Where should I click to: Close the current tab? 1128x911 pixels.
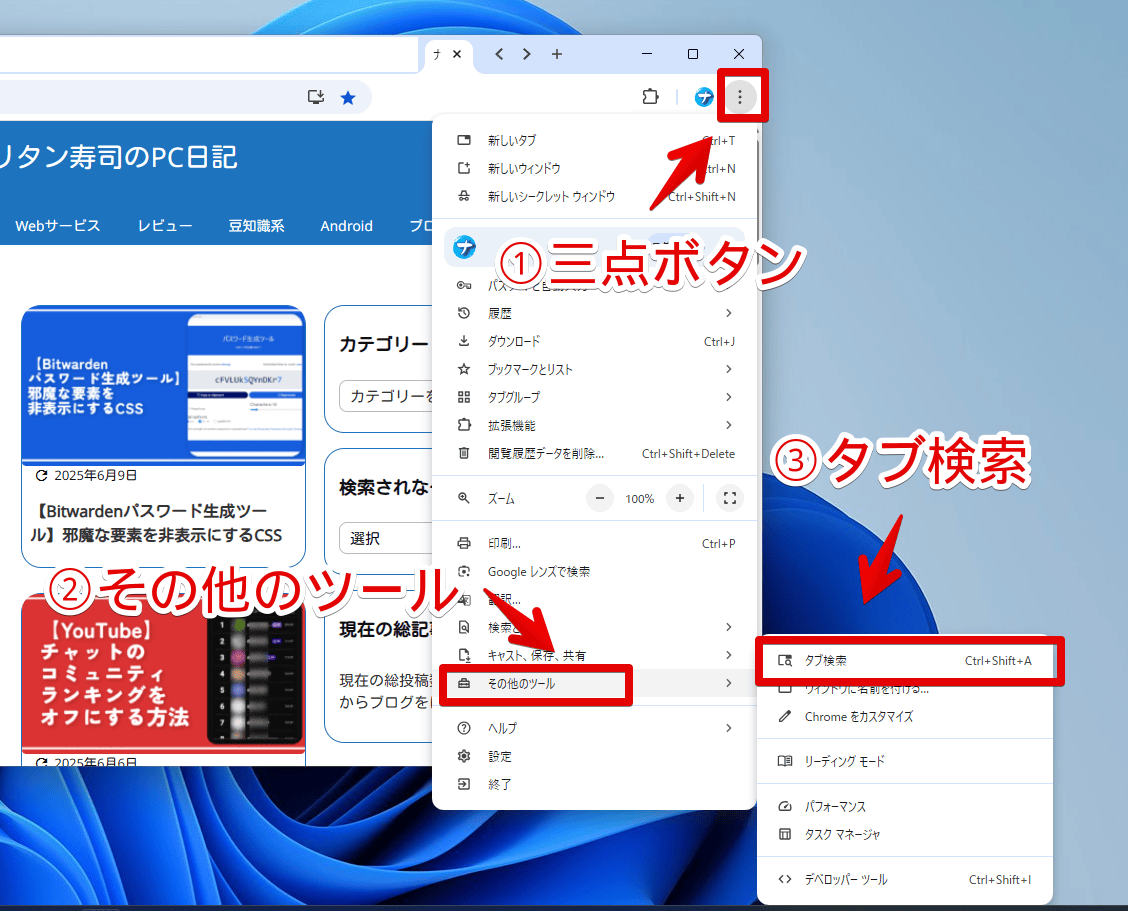457,54
